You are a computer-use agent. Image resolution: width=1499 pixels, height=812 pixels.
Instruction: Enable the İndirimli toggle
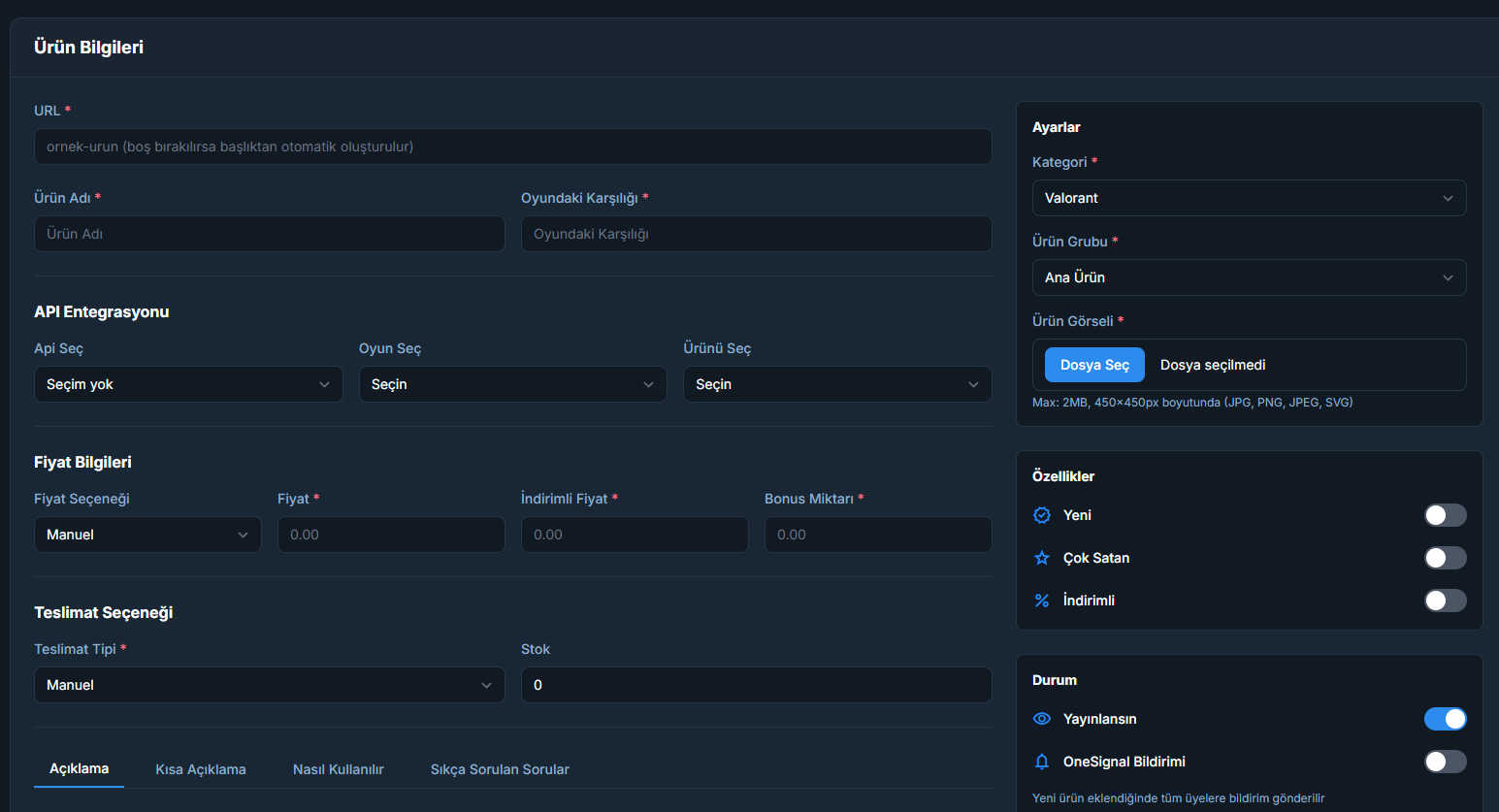click(1445, 601)
